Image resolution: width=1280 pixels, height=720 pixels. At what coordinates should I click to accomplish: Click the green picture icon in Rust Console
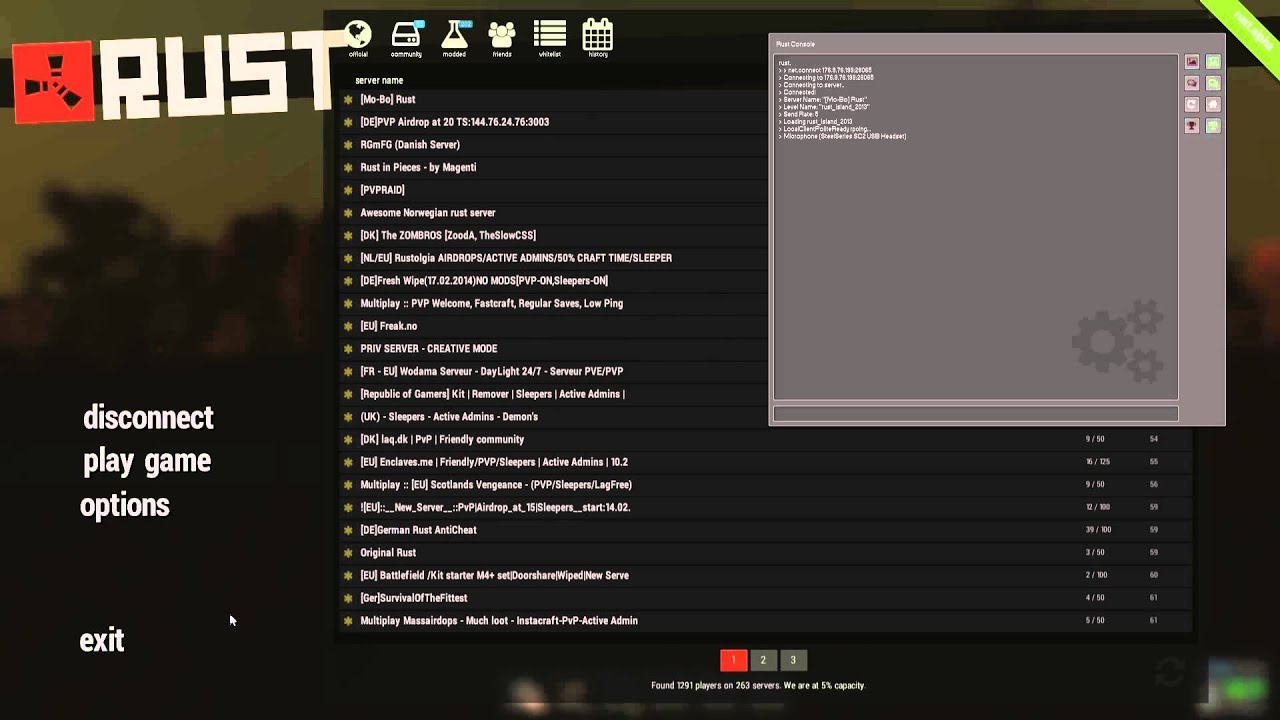1213,62
